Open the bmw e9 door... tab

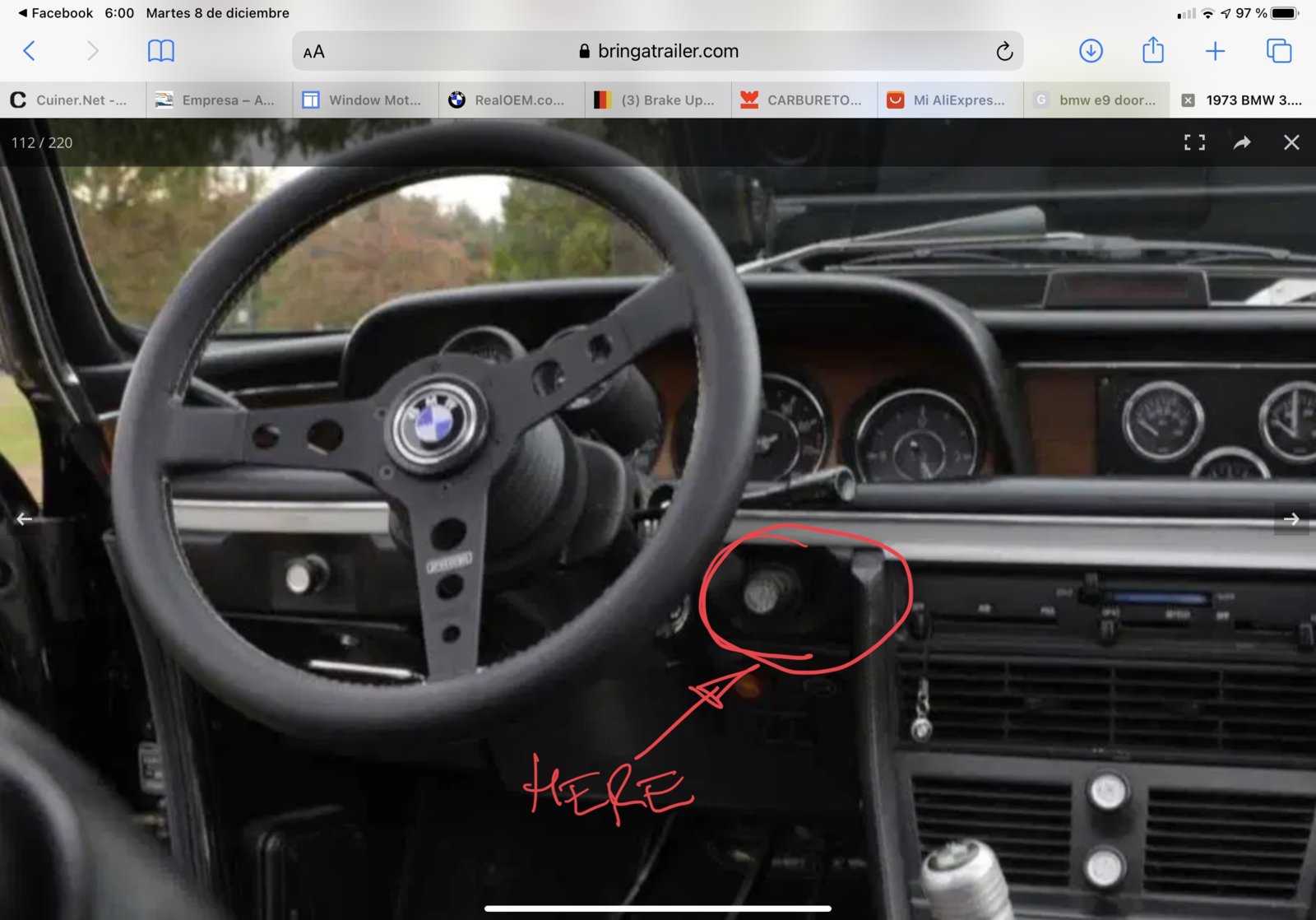1096,100
